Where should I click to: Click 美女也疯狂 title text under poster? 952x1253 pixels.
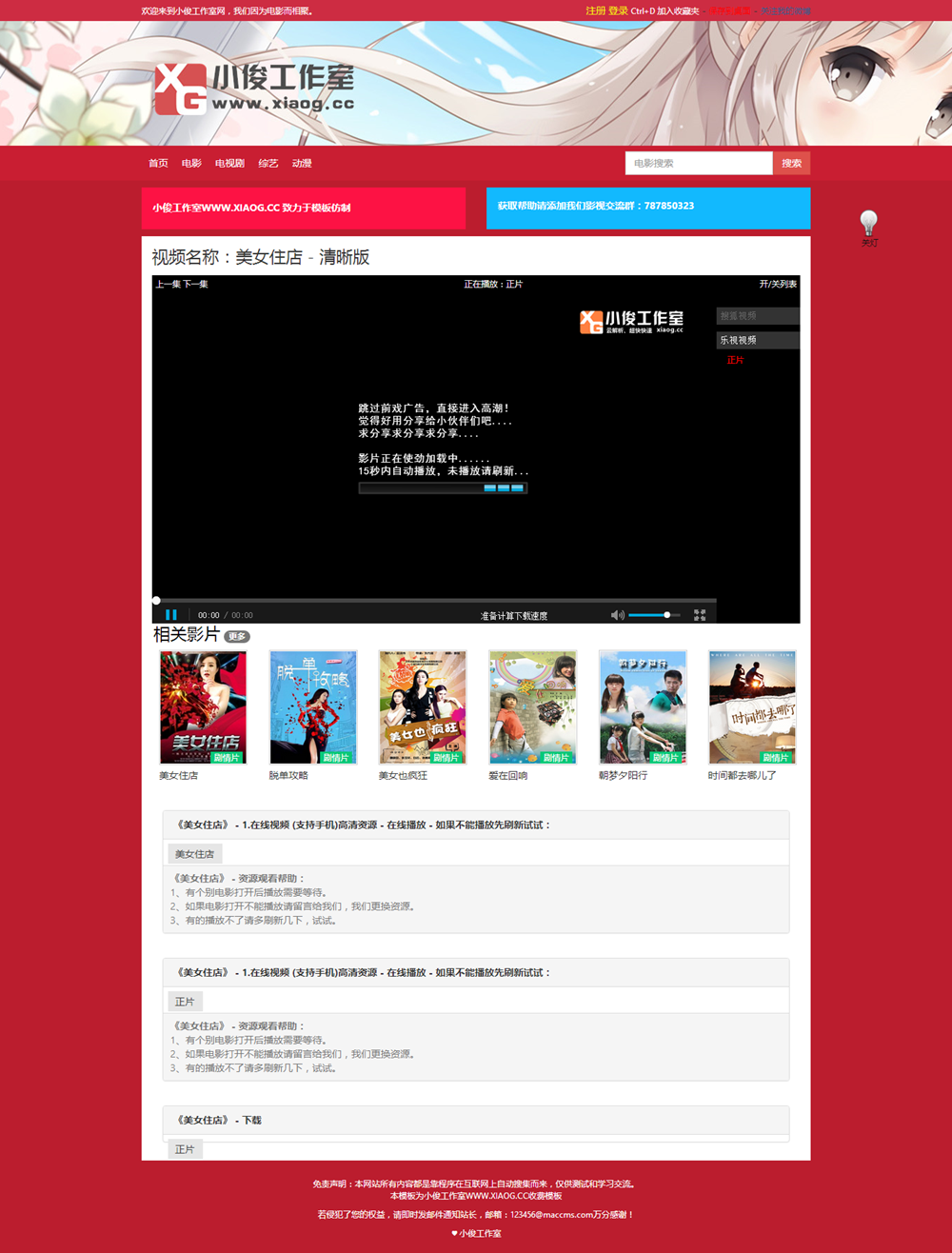[x=404, y=775]
